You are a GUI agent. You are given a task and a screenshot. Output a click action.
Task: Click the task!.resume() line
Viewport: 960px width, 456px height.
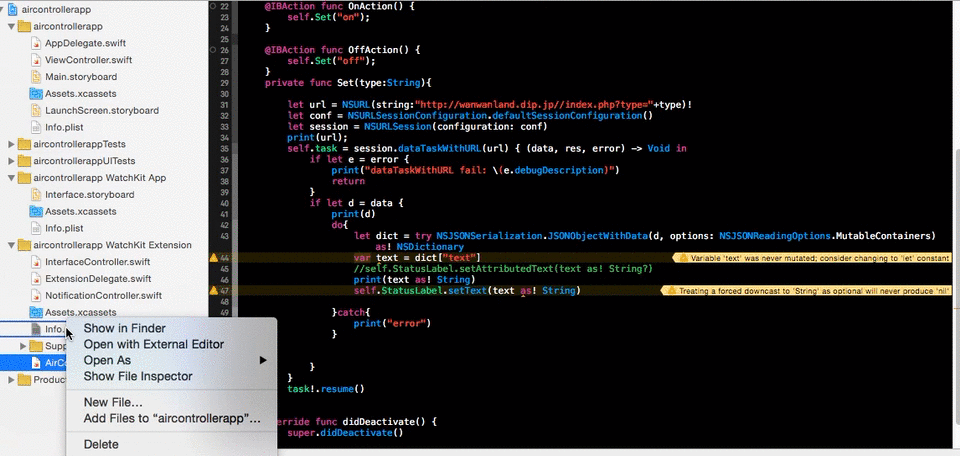(x=326, y=389)
